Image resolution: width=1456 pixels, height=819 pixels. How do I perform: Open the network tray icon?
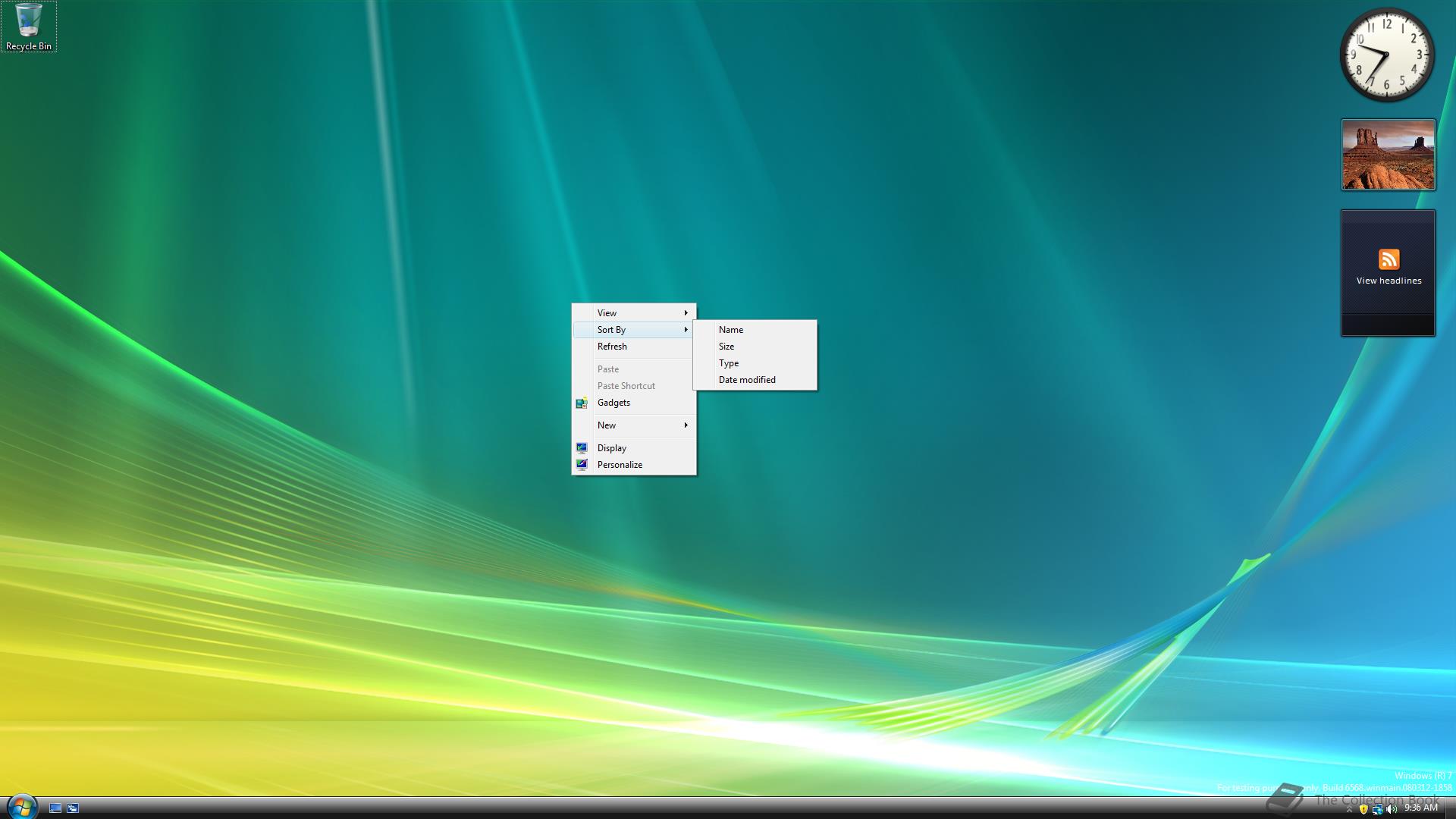click(1377, 809)
